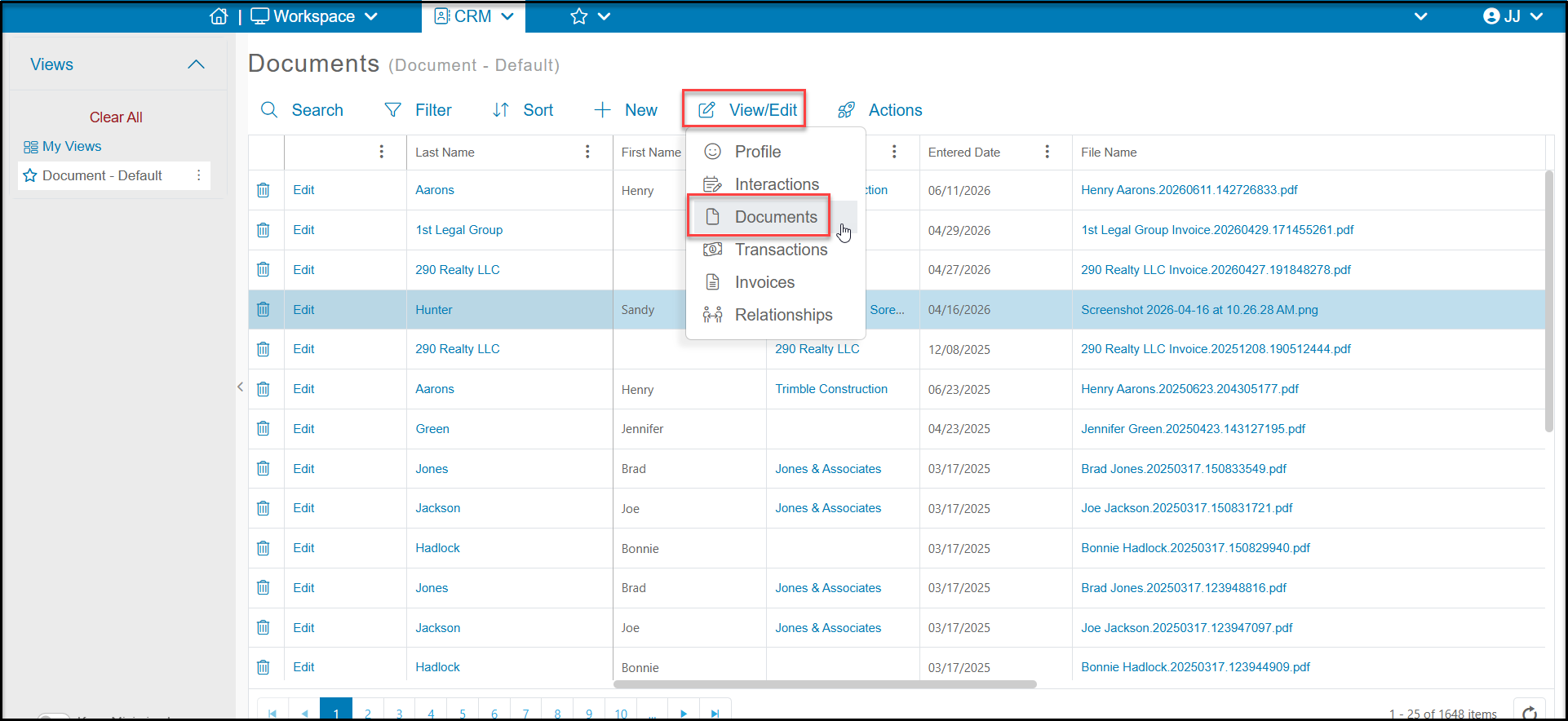The width and height of the screenshot is (1568, 721).
Task: Refresh the documents grid
Action: click(1530, 712)
